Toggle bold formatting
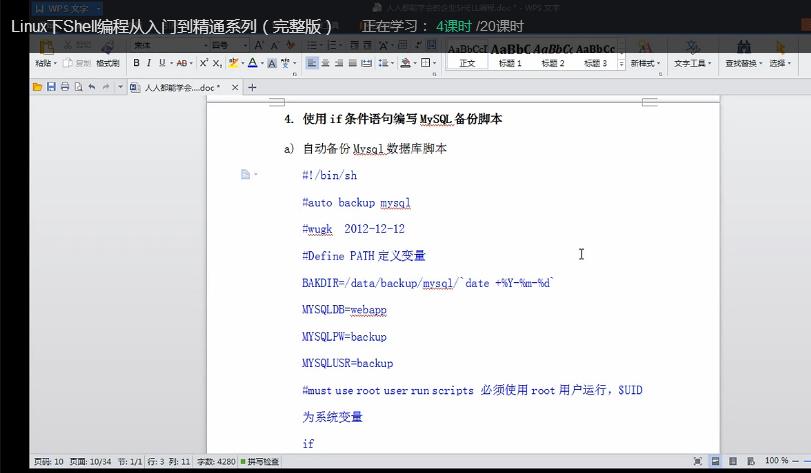Viewport: 811px width, 473px height. [x=136, y=63]
